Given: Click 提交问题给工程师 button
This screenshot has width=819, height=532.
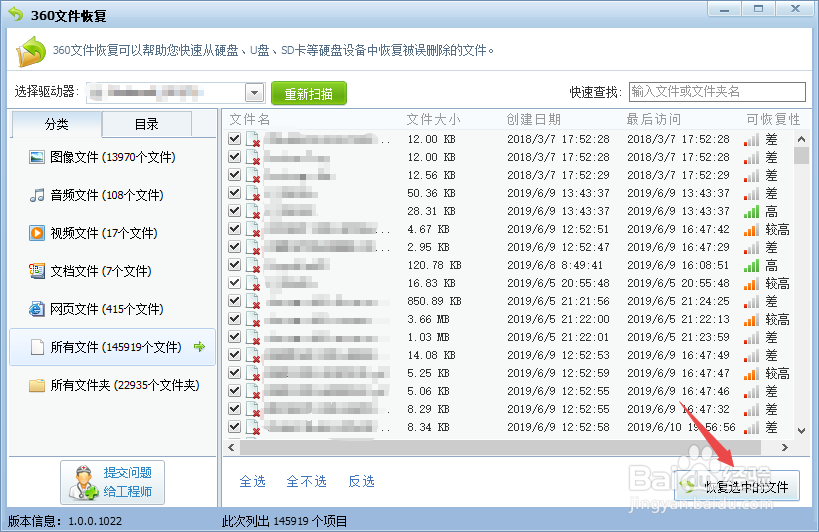Looking at the screenshot, I should pos(112,482).
